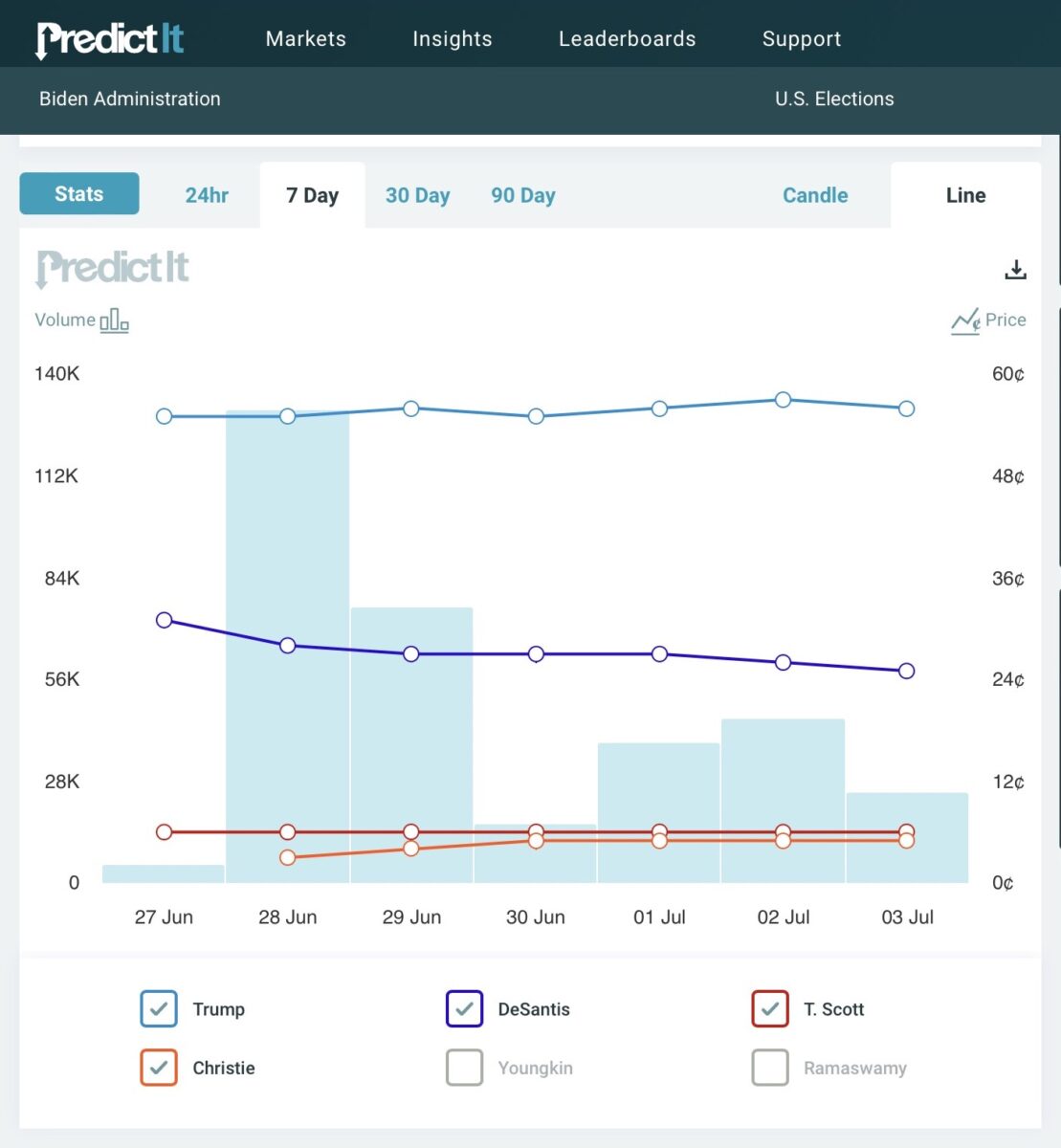This screenshot has height=1148, width=1061.
Task: Click the Stats button
Action: point(78,193)
